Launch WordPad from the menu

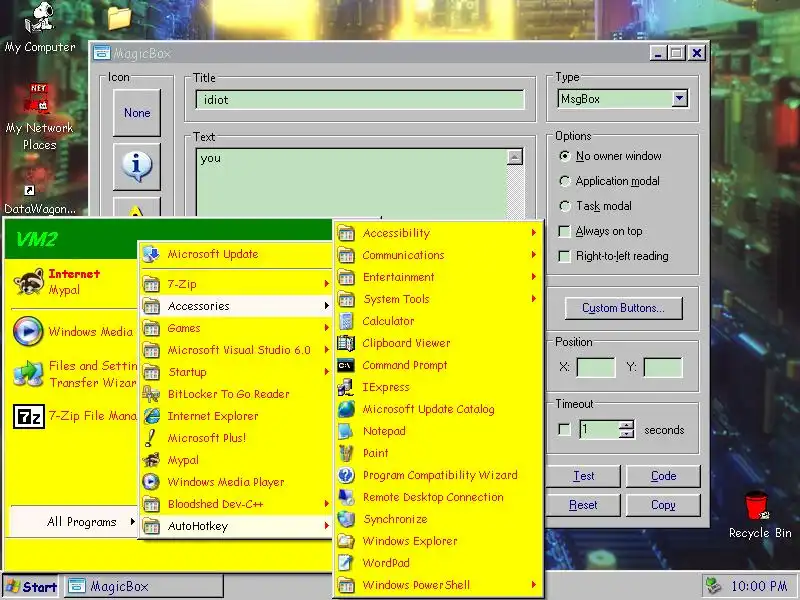point(386,562)
